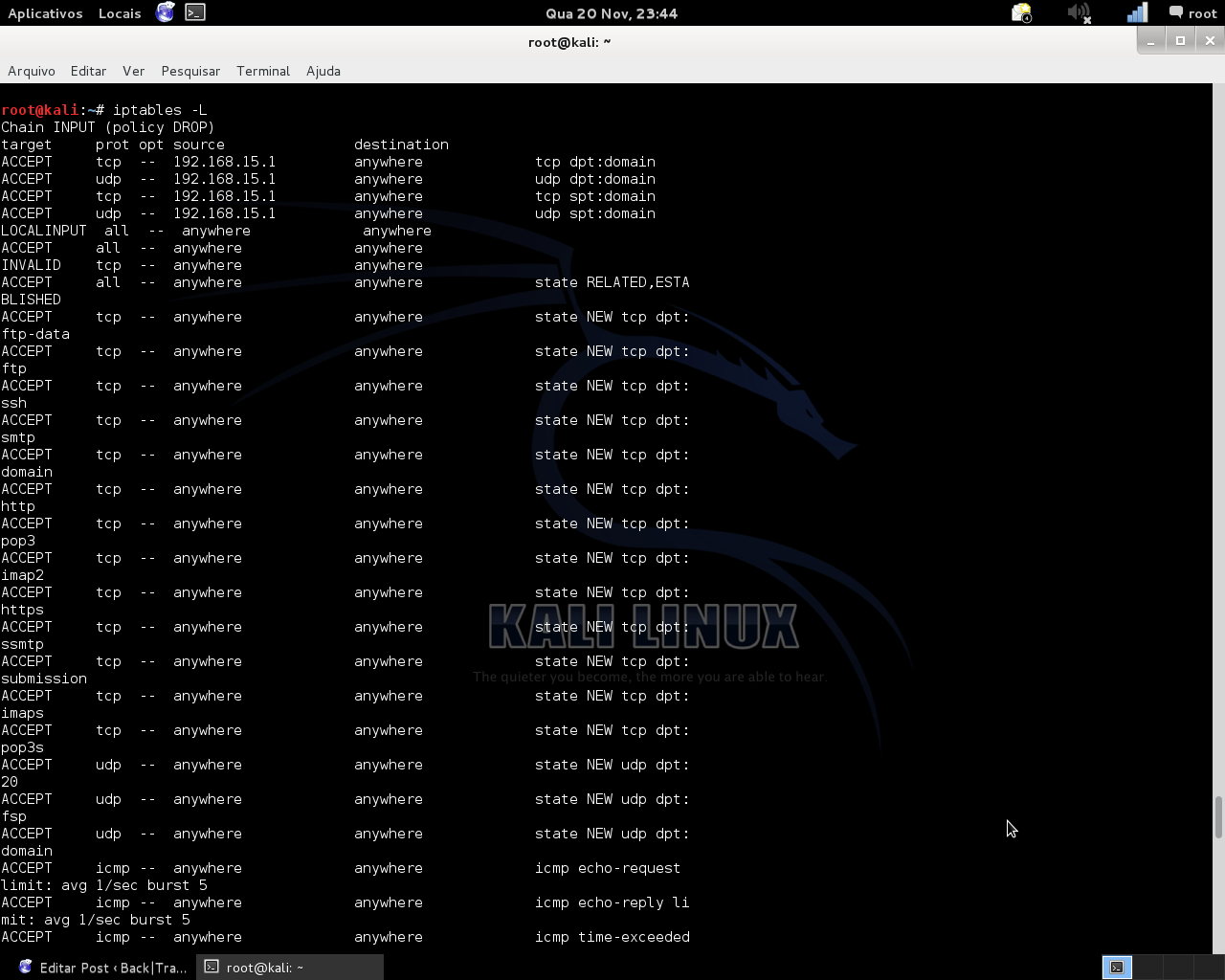The height and width of the screenshot is (980, 1225).
Task: Close the terminal window
Action: click(x=1210, y=40)
